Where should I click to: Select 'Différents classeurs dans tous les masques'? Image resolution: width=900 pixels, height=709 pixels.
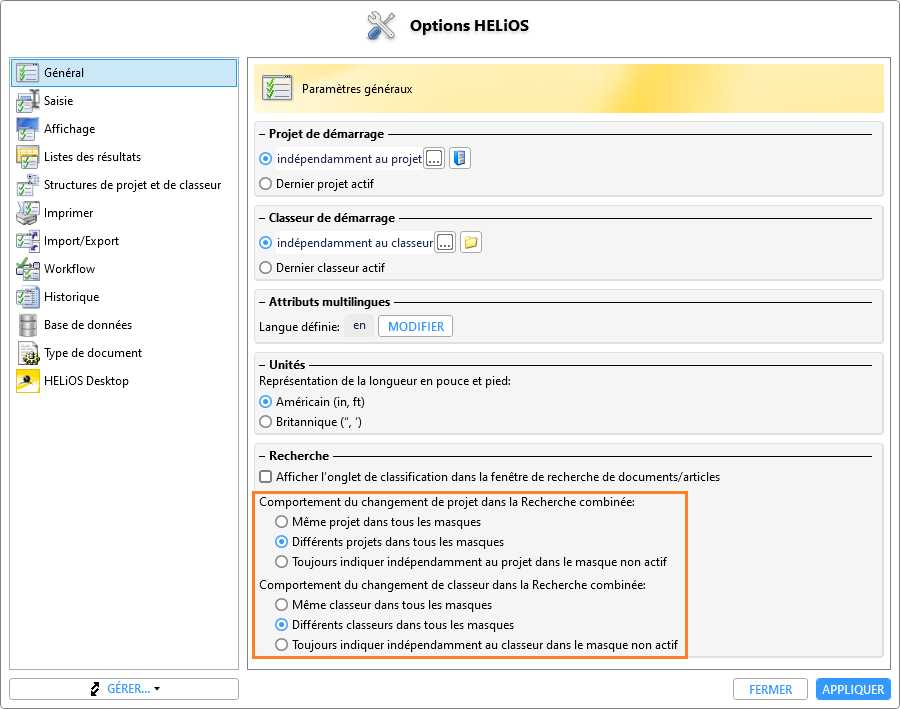click(x=281, y=625)
